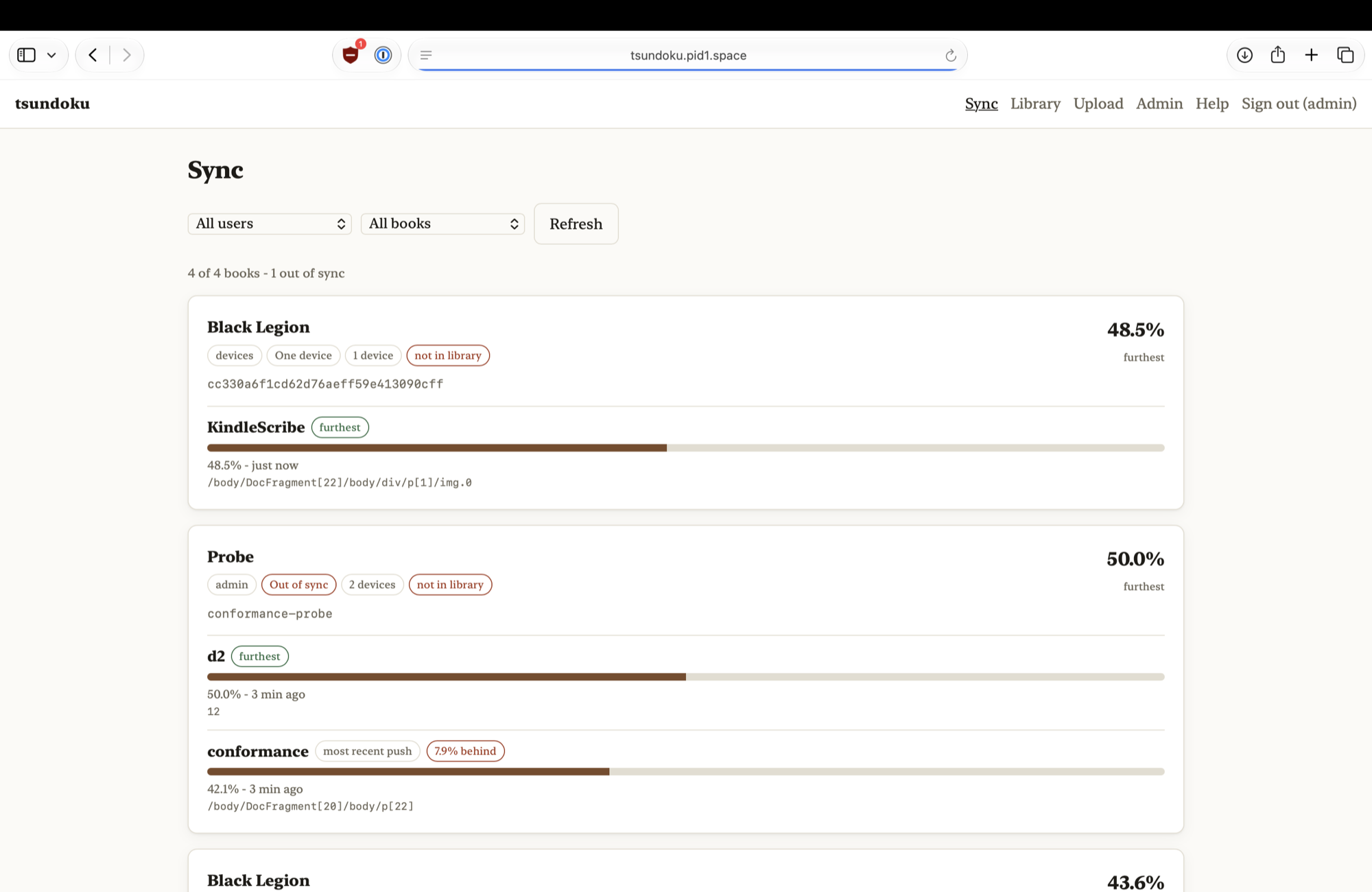Click the 48.5% furthest percentage
The image size is (1372, 892).
(1135, 330)
